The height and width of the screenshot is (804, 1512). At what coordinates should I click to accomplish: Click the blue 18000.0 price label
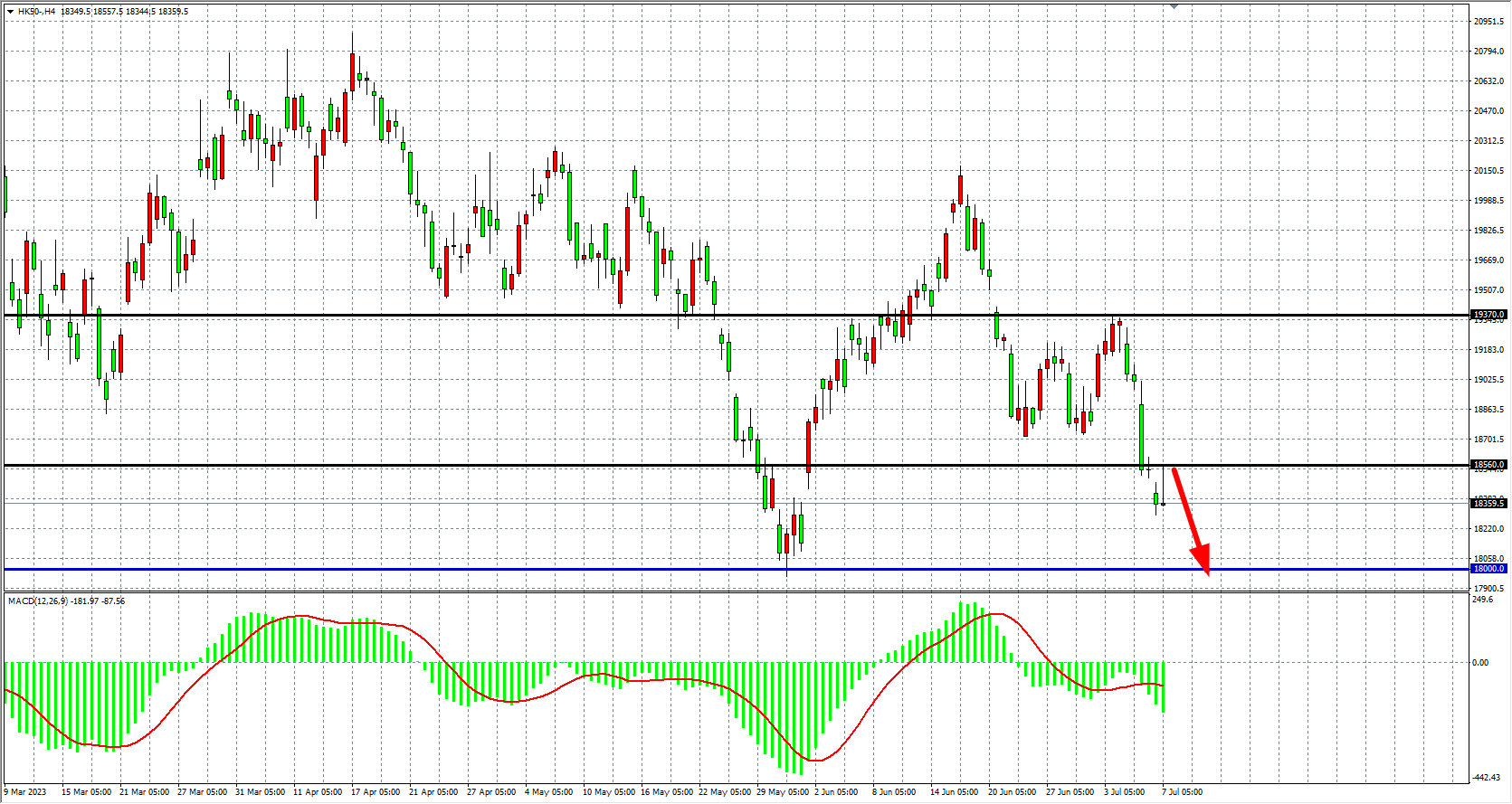(1488, 569)
